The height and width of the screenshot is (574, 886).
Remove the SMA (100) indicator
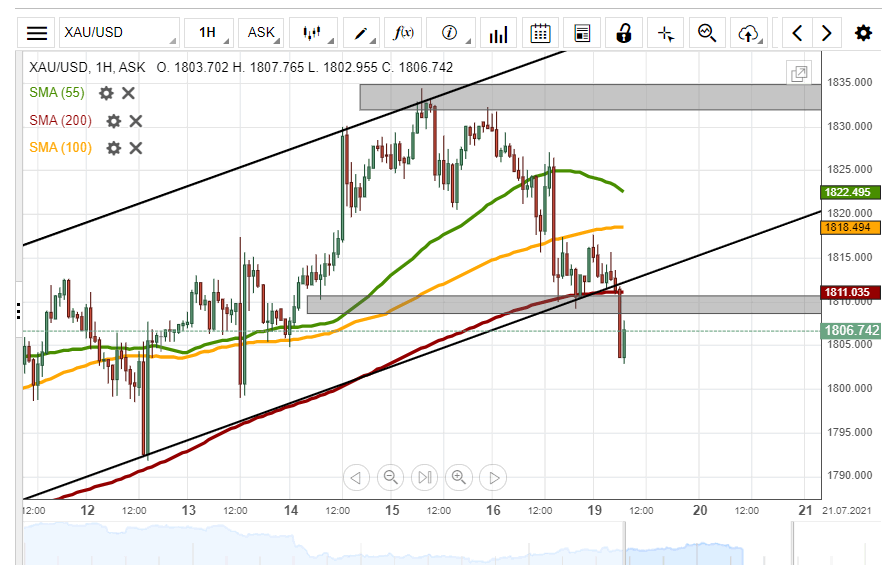pos(136,148)
